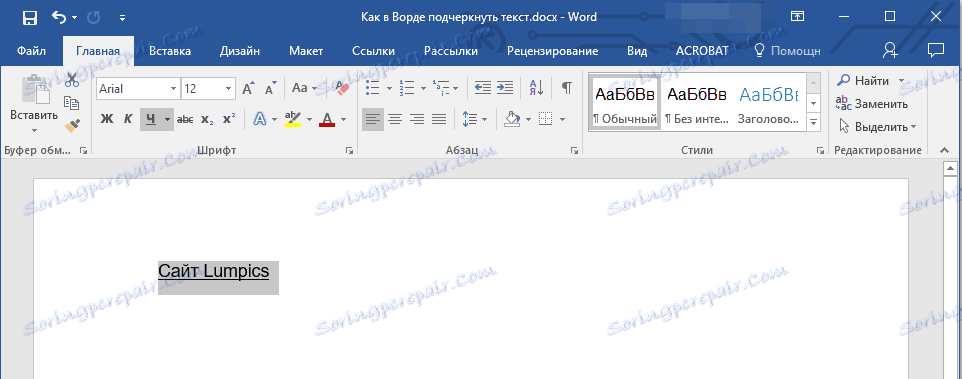Click the Clear All Formatting eraser icon

[341, 88]
